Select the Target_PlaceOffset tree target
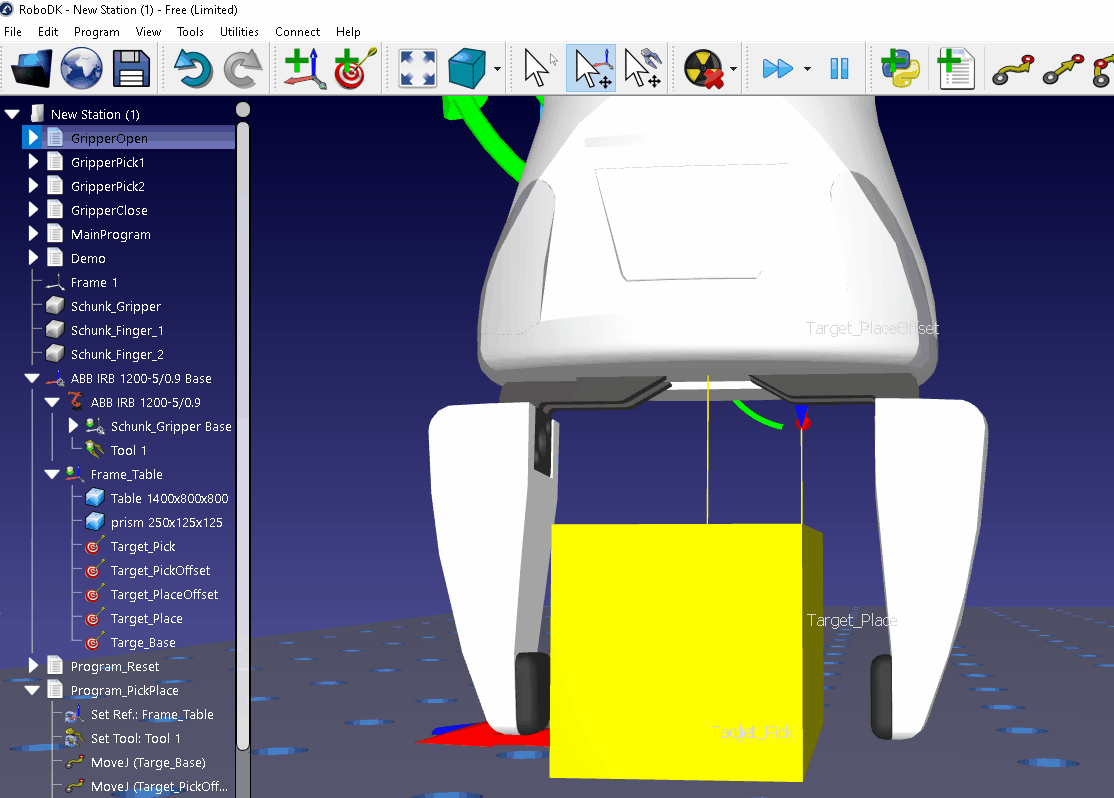 (164, 595)
